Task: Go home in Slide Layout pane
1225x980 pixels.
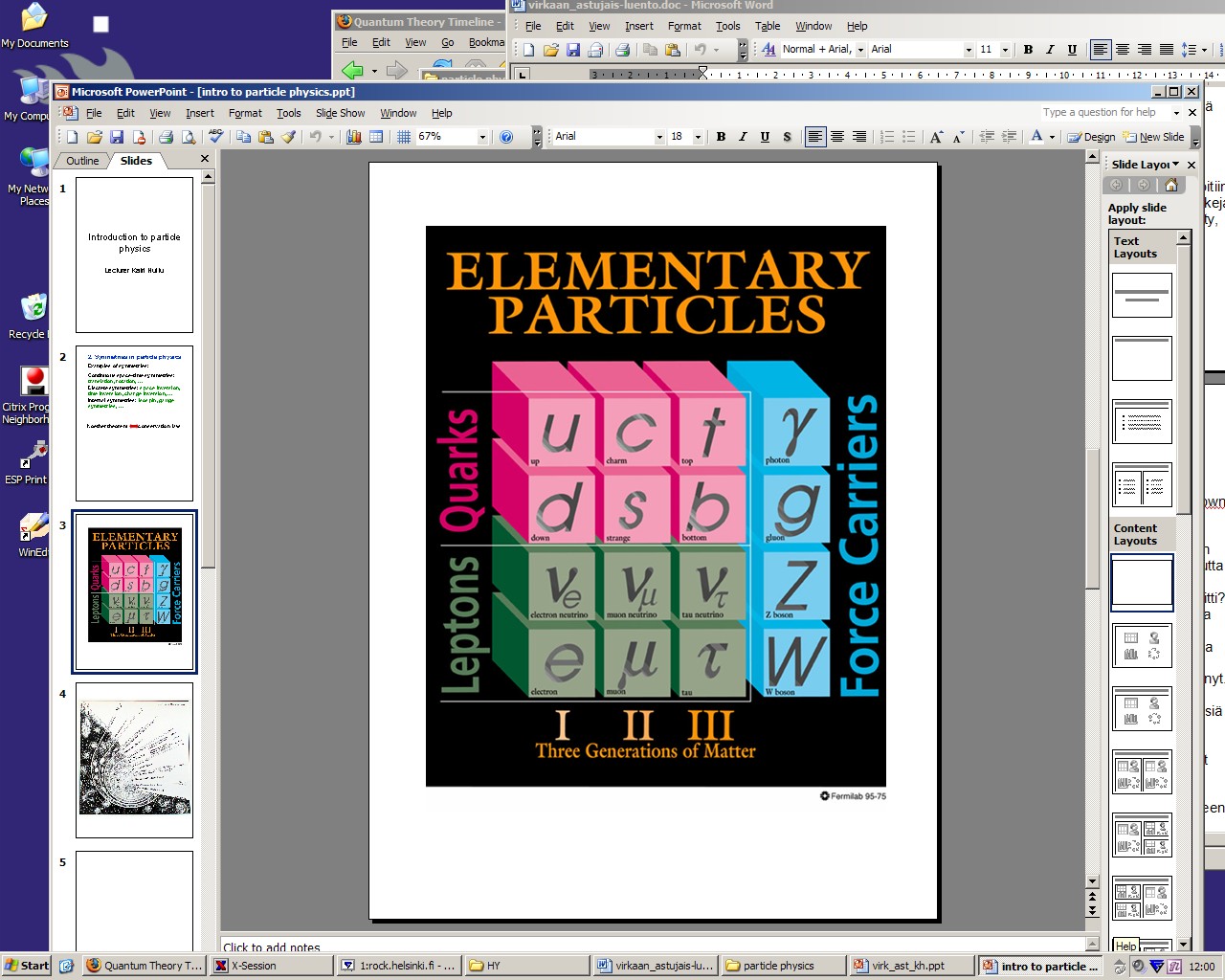Action: pos(1170,185)
